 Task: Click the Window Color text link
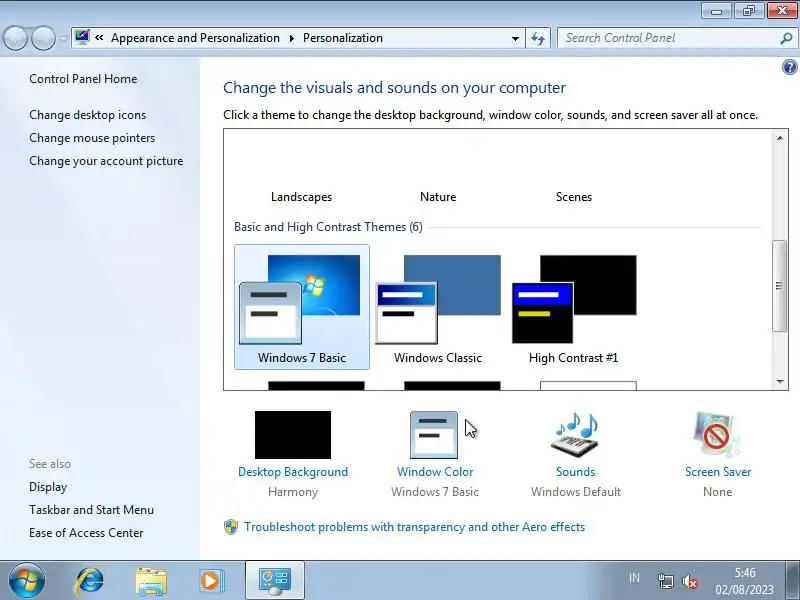tap(435, 472)
